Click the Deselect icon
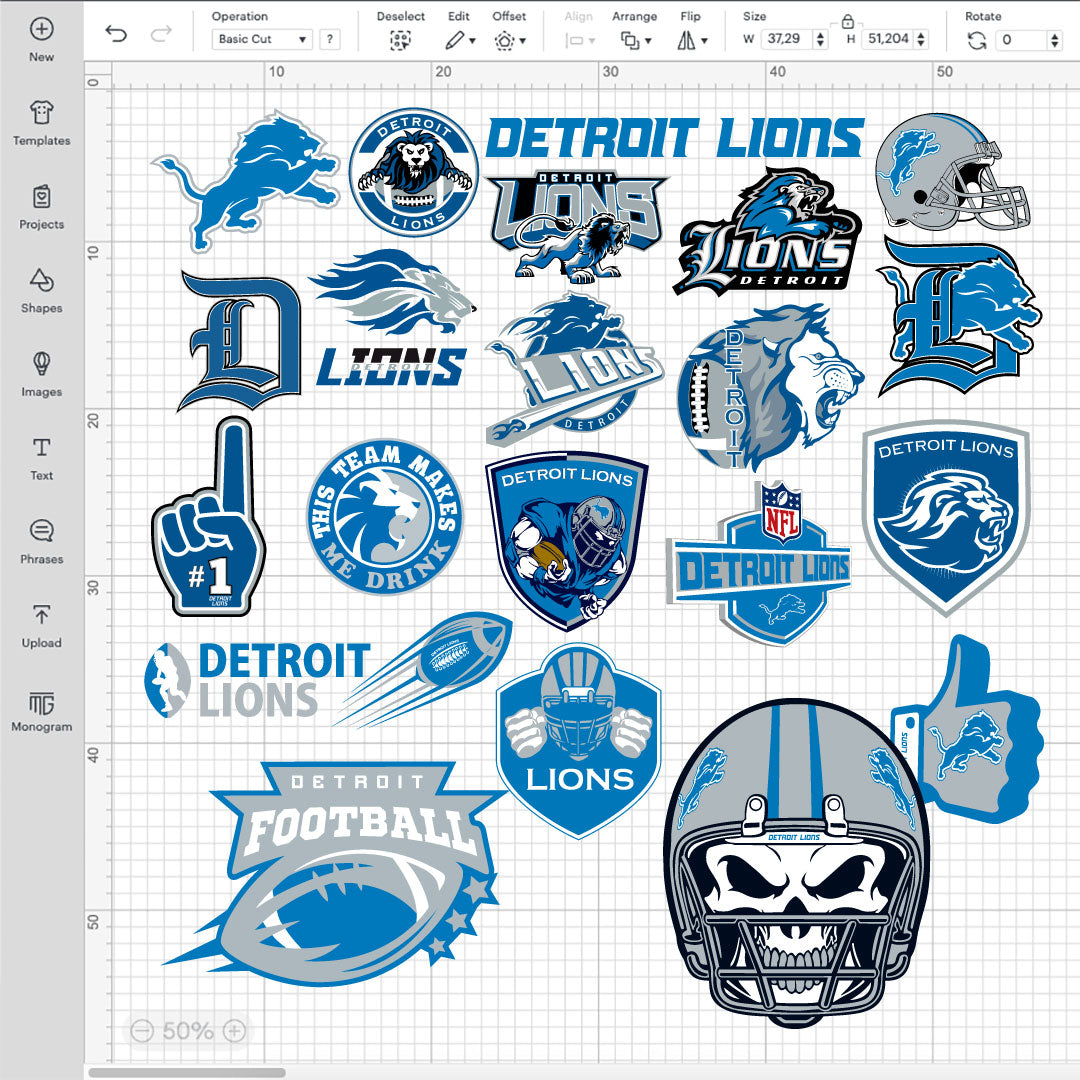Image resolution: width=1080 pixels, height=1080 pixels. click(400, 40)
